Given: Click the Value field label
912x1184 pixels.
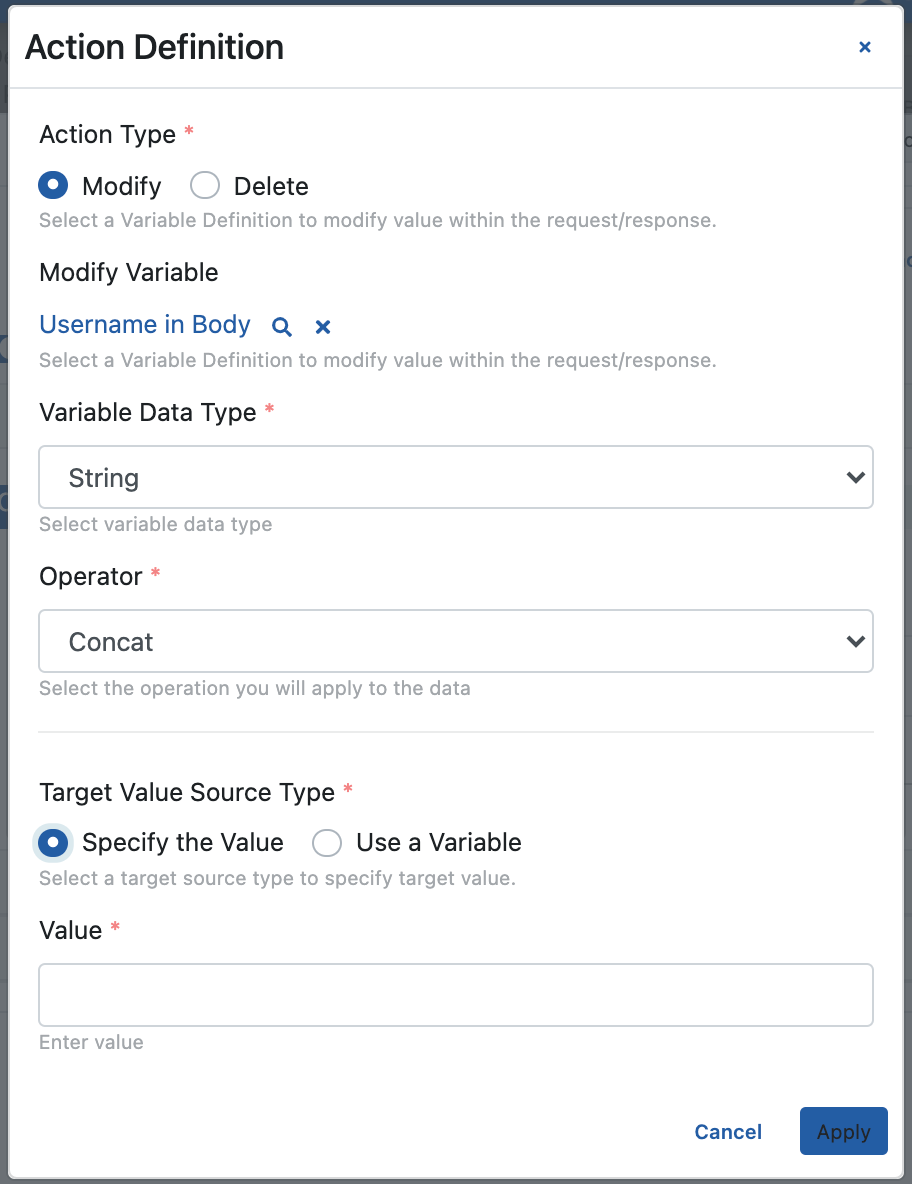Looking at the screenshot, I should pyautogui.click(x=71, y=931).
